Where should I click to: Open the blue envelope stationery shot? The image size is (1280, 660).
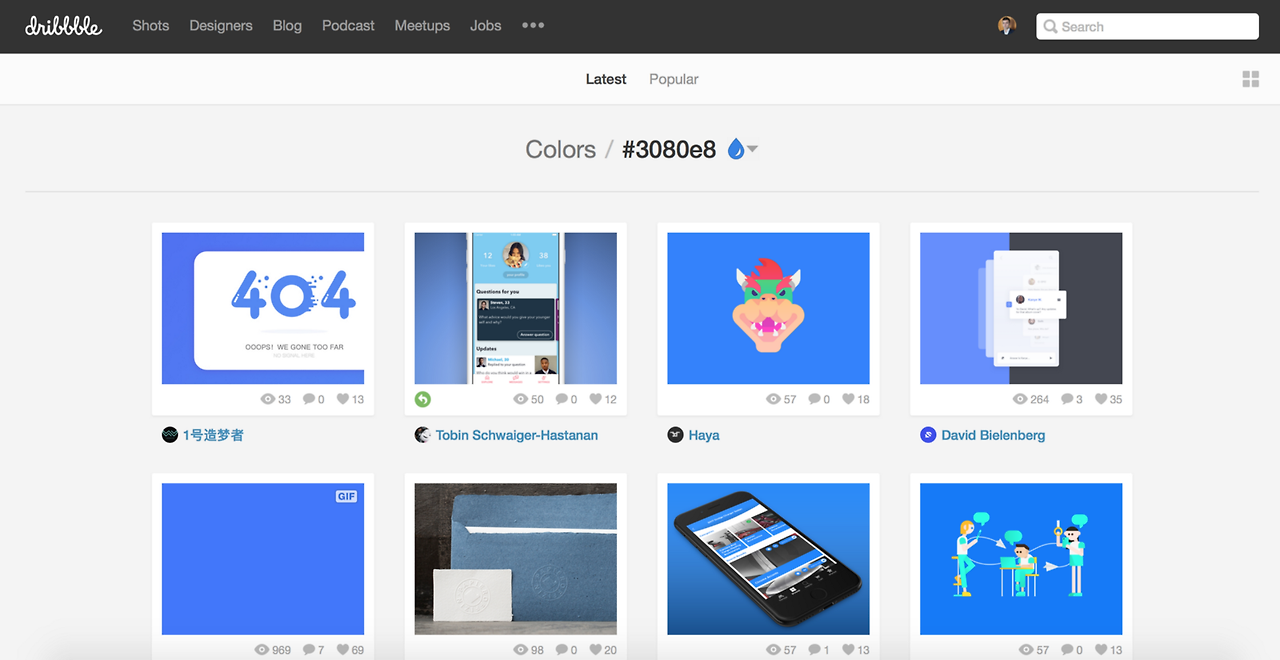click(516, 559)
